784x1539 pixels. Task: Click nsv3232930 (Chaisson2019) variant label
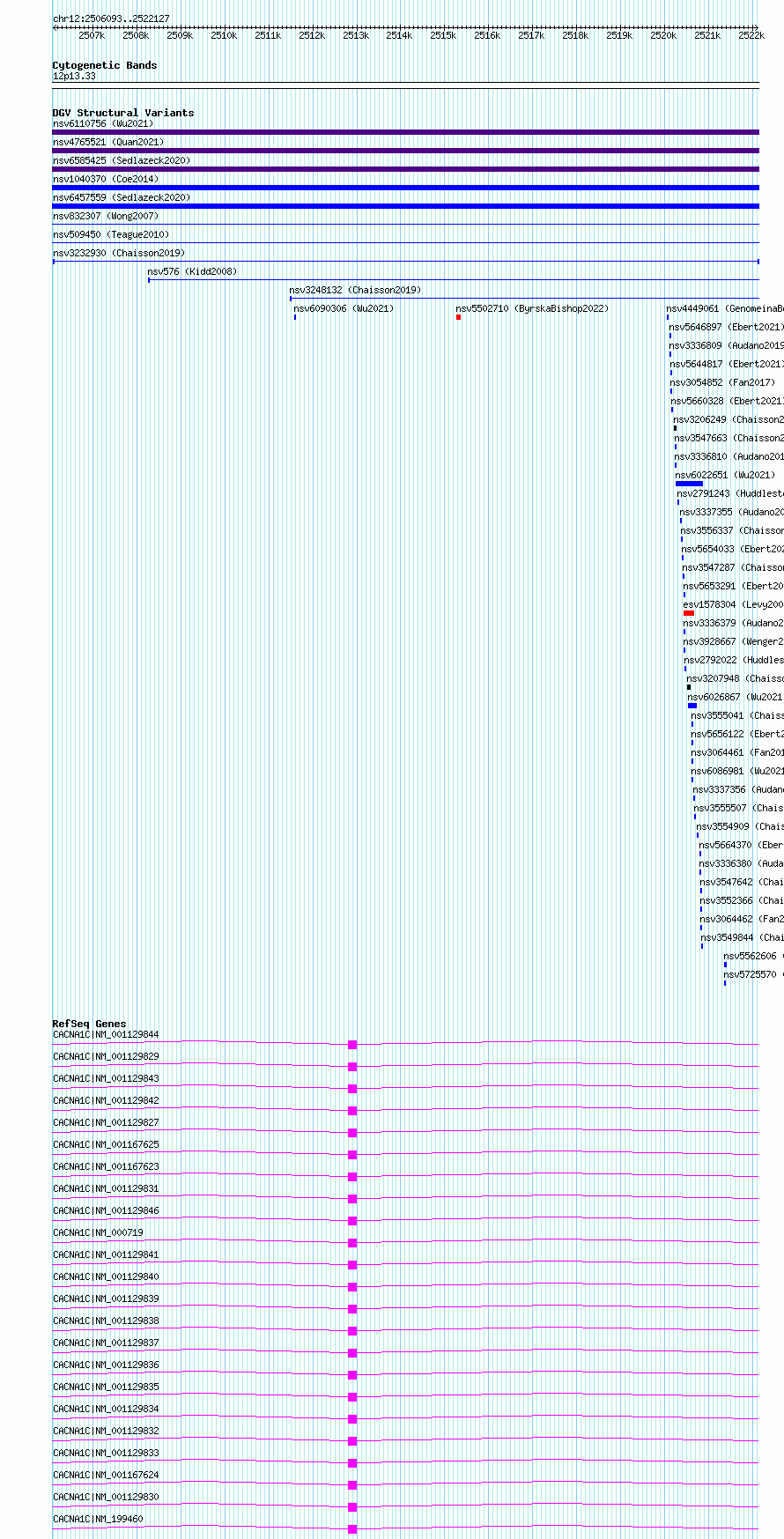tap(119, 254)
